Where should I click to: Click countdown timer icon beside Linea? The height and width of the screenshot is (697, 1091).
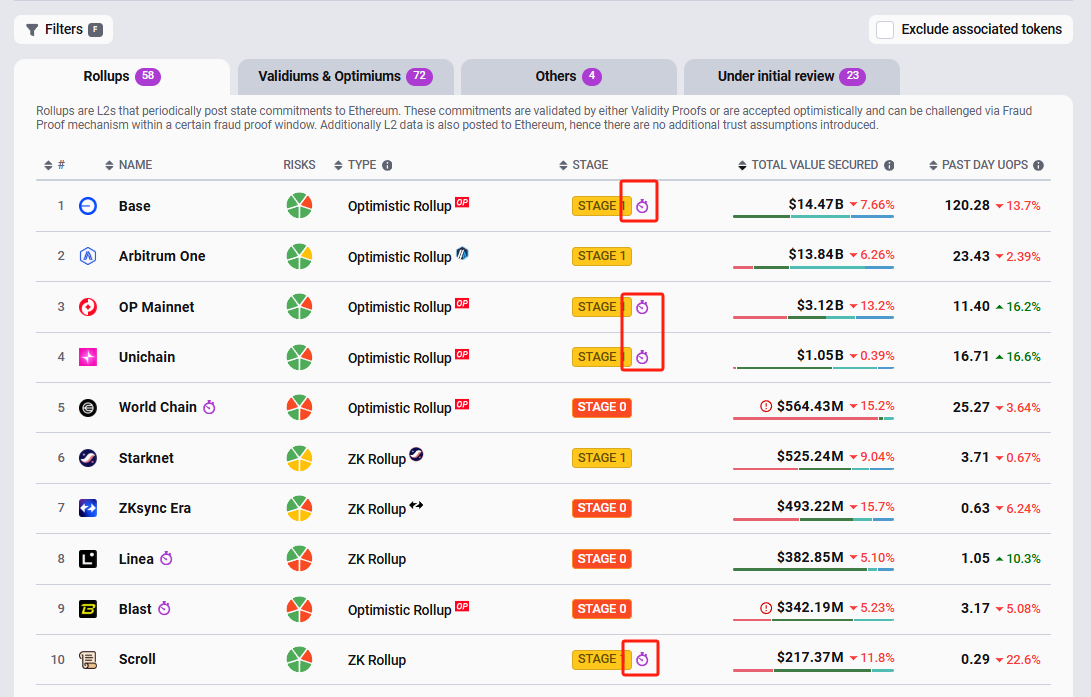[166, 558]
